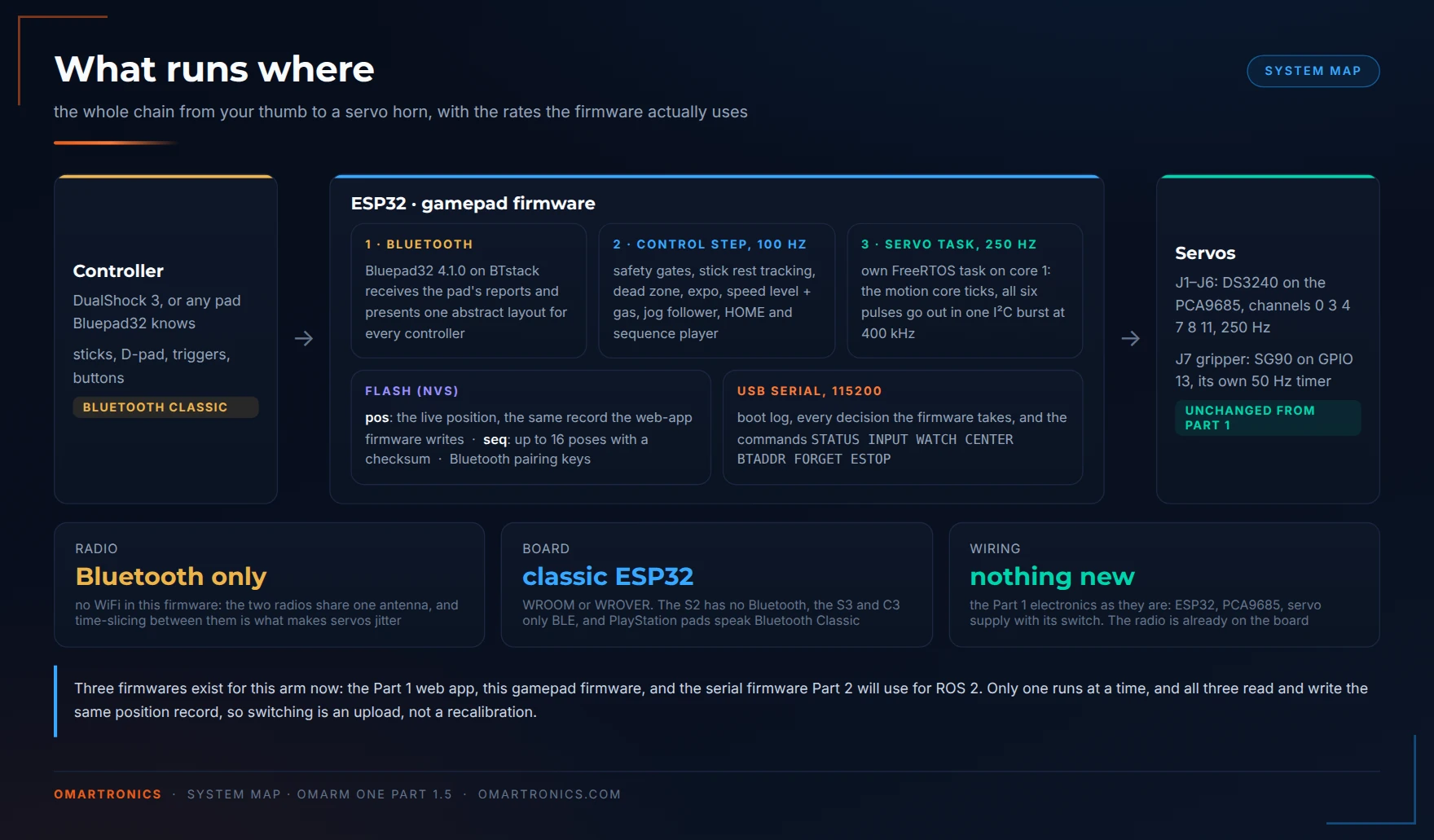Screen dimensions: 1434x840
Task: Click the ESP32 · gamepad firmware title
Action: 473,204
